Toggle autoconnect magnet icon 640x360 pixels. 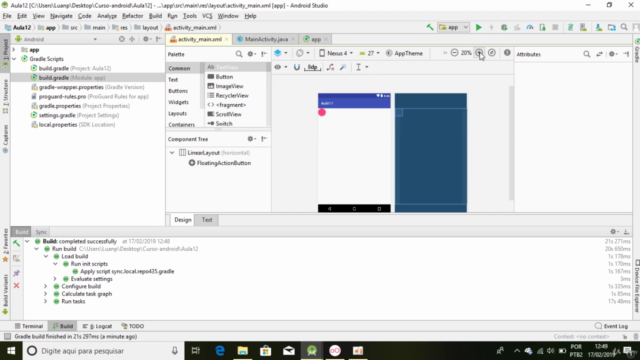tap(297, 67)
